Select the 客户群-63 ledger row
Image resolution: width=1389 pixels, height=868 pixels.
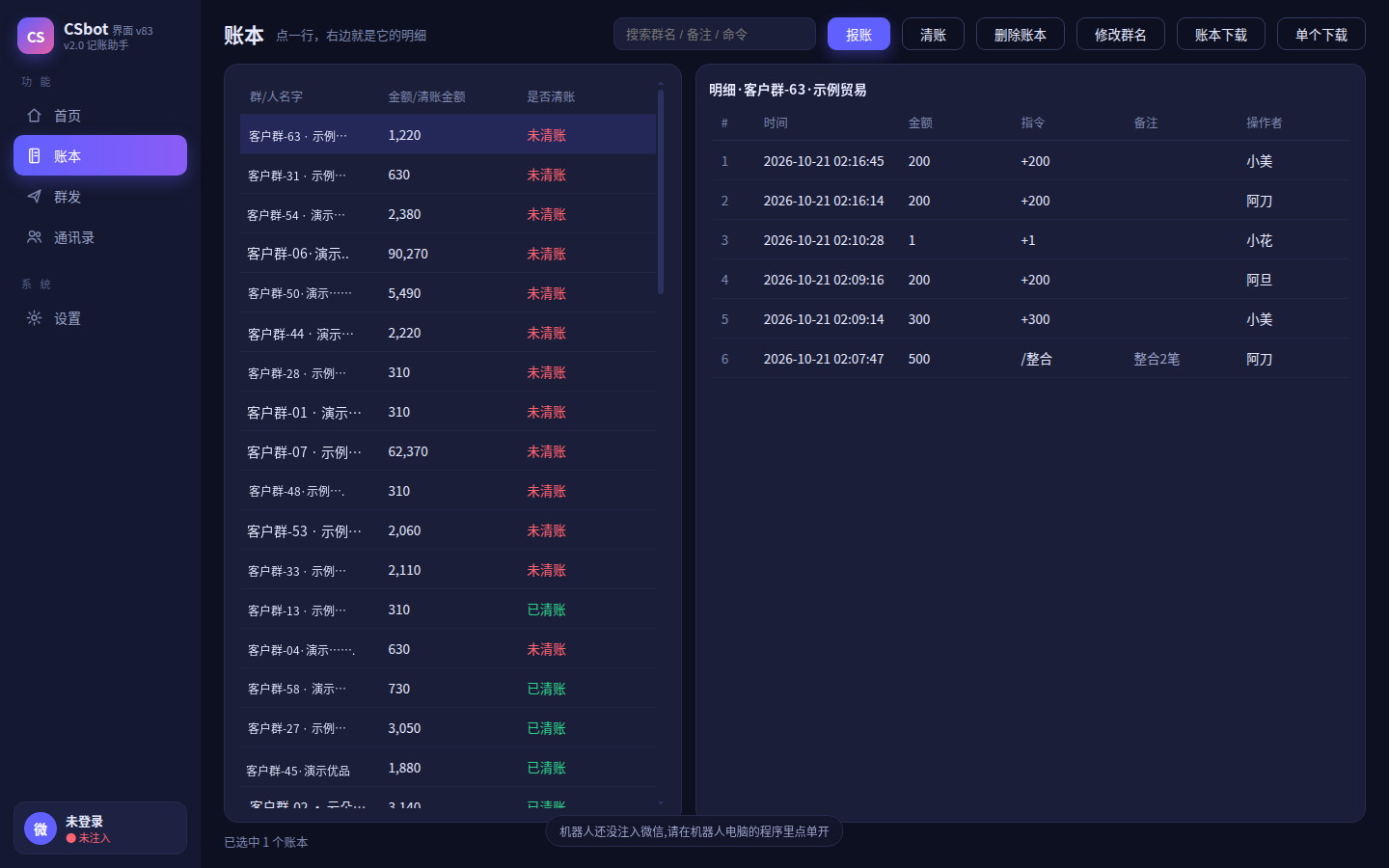[448, 135]
